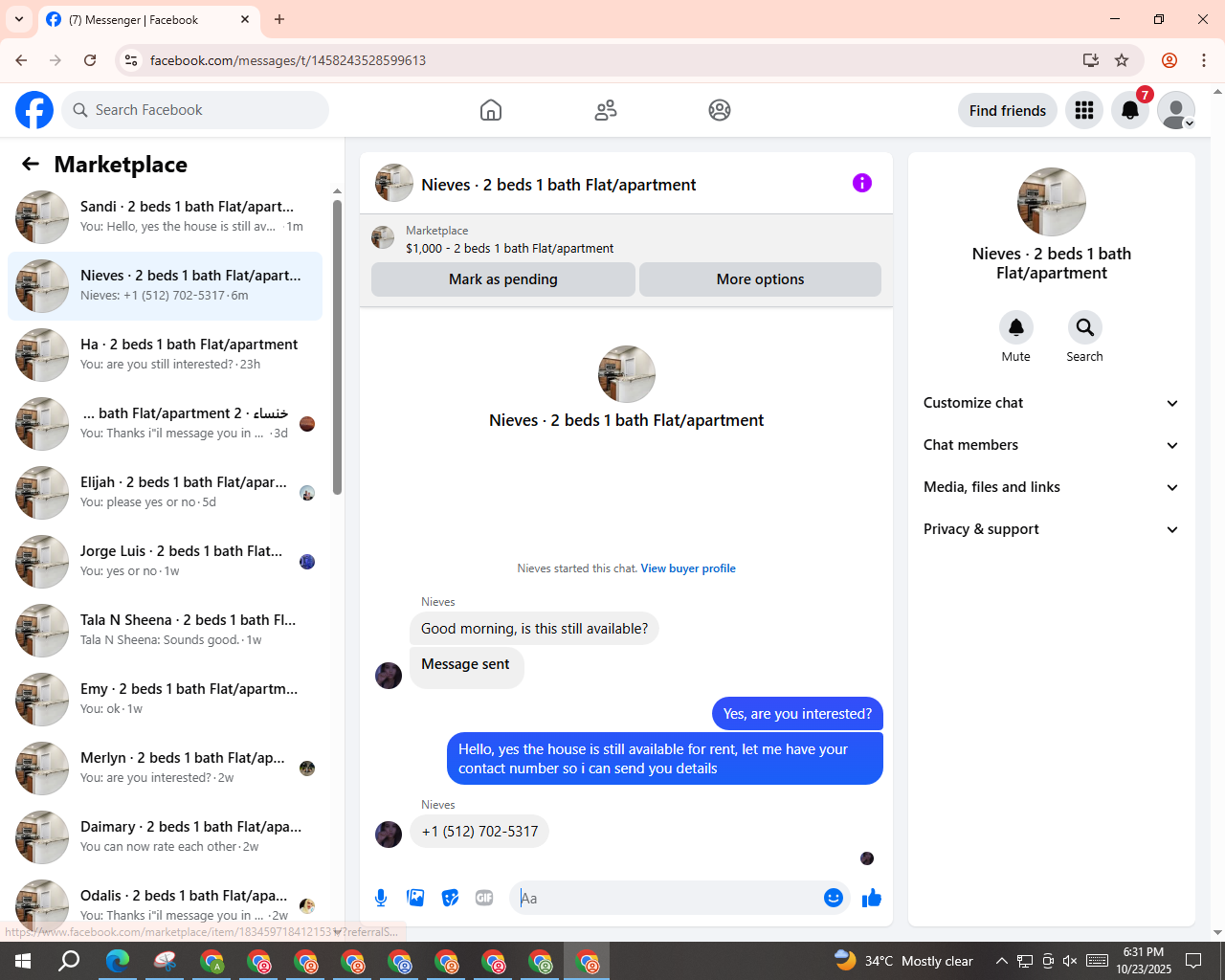Send a voice clip with microphone icon

[381, 898]
